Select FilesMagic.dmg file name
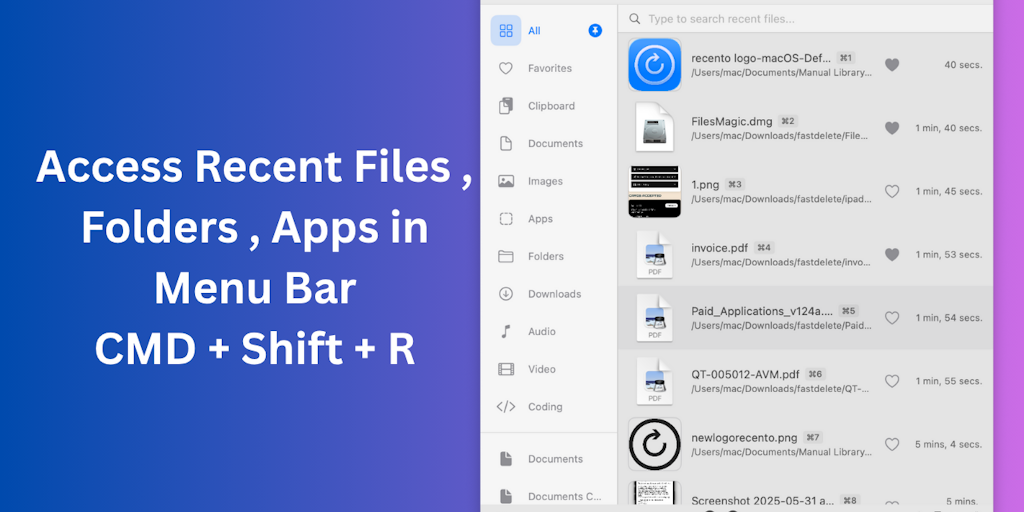The width and height of the screenshot is (1024, 512). click(x=731, y=121)
